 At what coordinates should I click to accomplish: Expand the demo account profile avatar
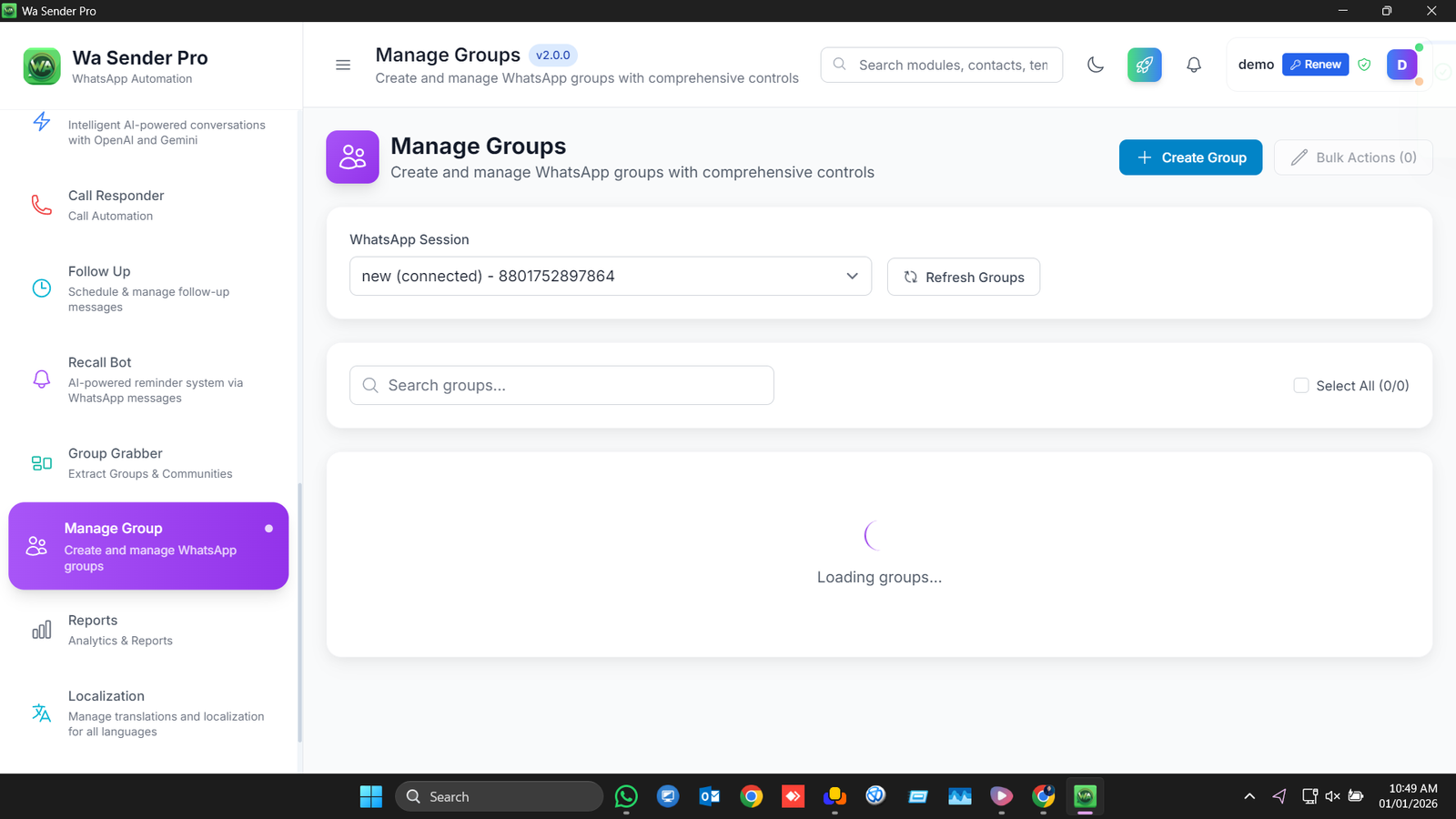(x=1401, y=65)
